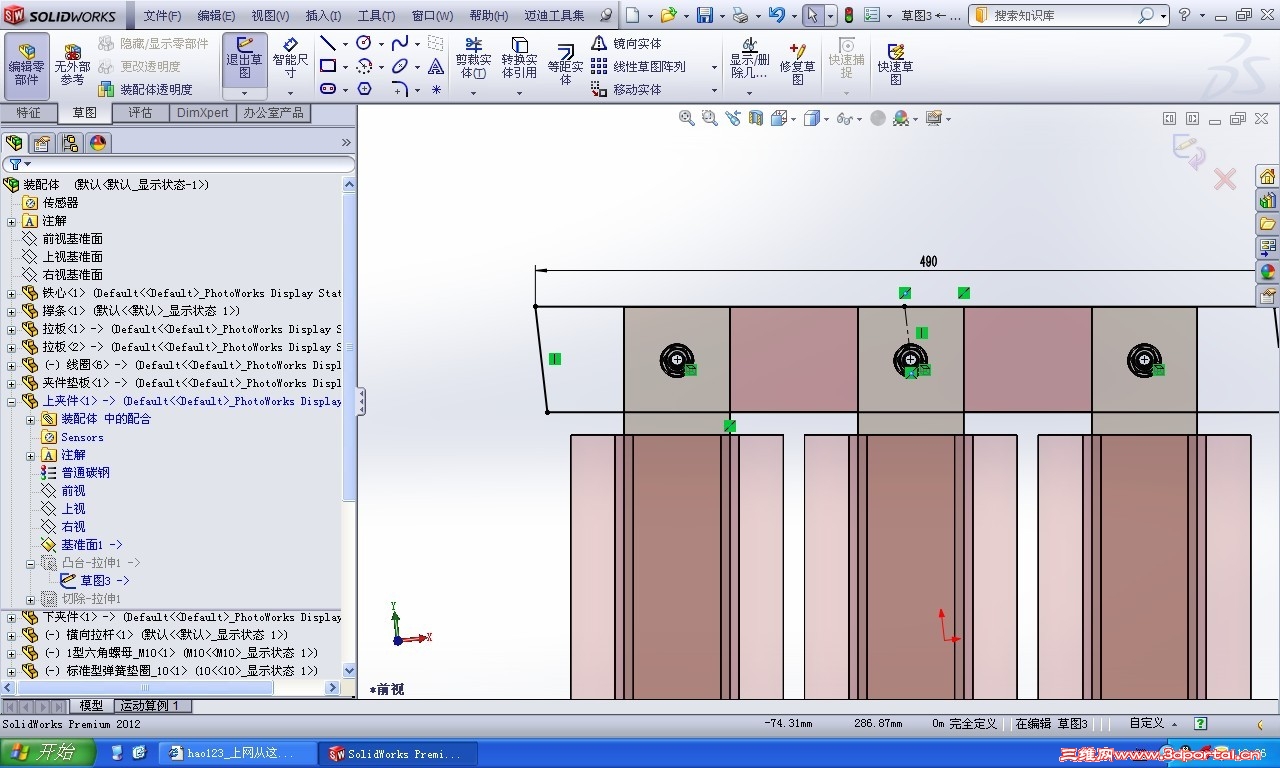Screen dimensions: 1280x768
Task: Select 普通碳钢 material in the tree
Action: [76, 473]
